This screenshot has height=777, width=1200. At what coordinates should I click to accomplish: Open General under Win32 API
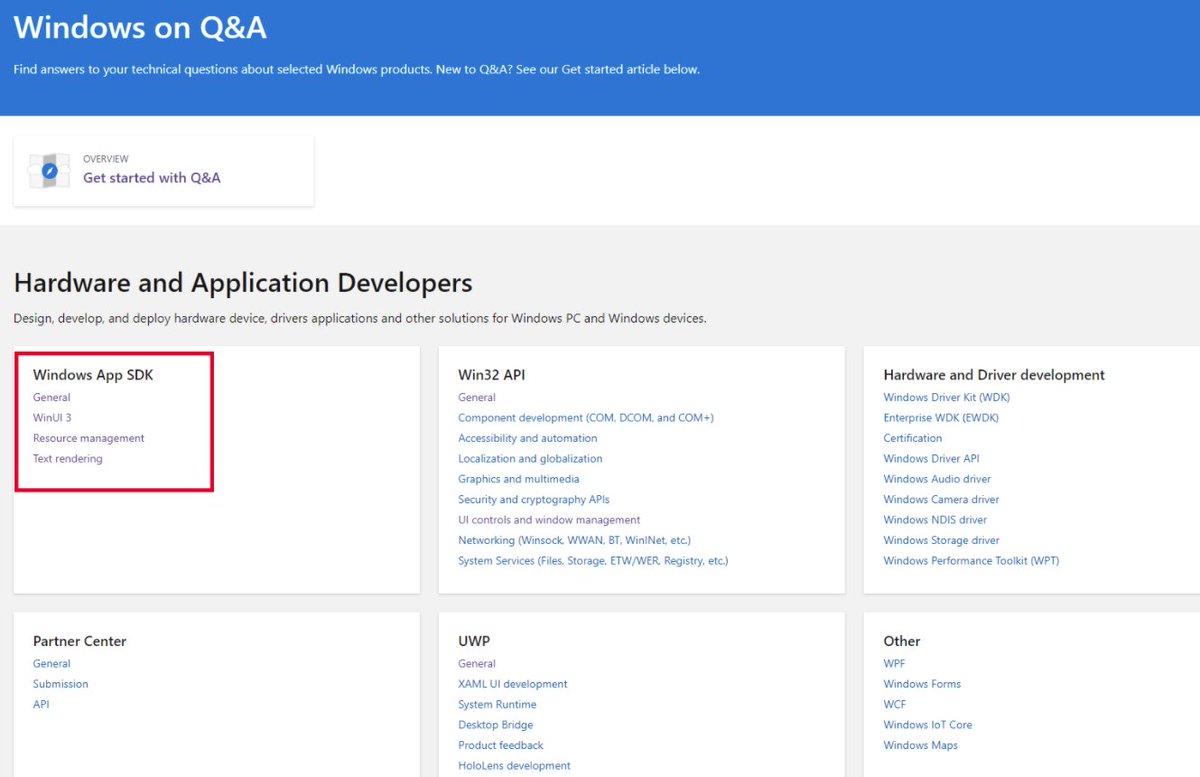coord(477,397)
